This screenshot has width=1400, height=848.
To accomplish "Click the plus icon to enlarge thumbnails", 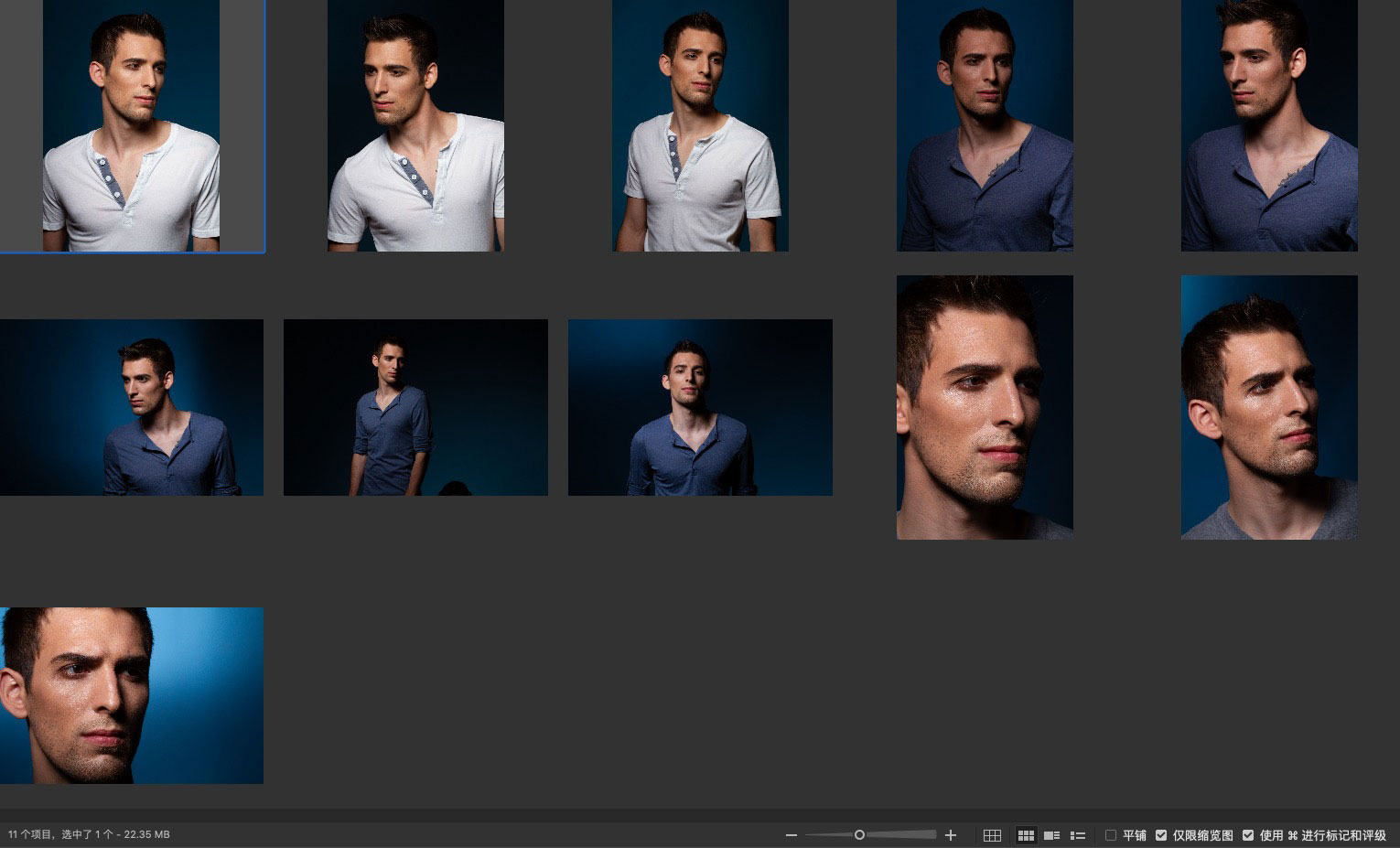I will [951, 835].
